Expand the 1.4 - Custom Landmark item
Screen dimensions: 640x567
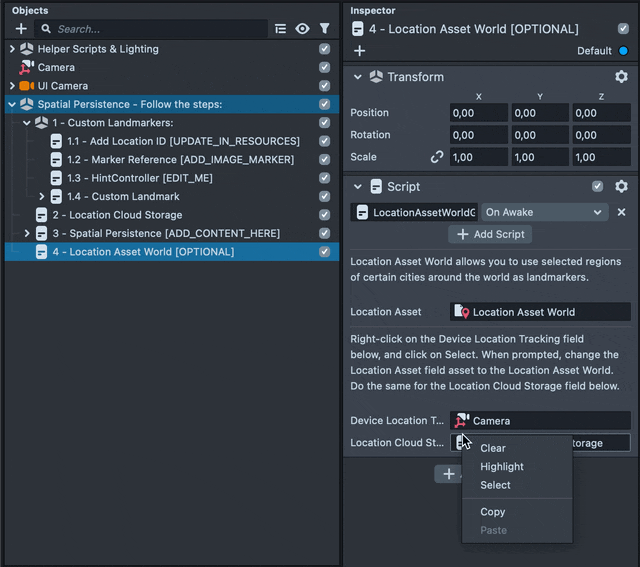point(42,197)
